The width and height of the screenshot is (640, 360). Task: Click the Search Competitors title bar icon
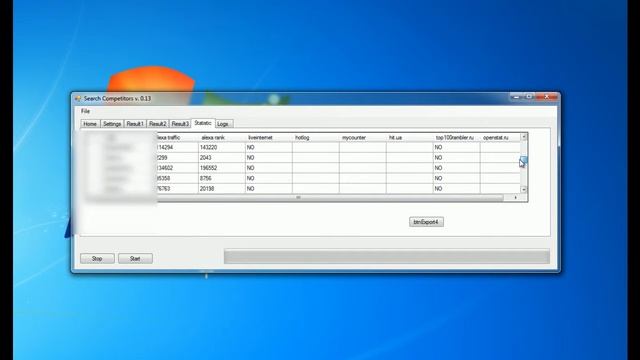[x=78, y=98]
